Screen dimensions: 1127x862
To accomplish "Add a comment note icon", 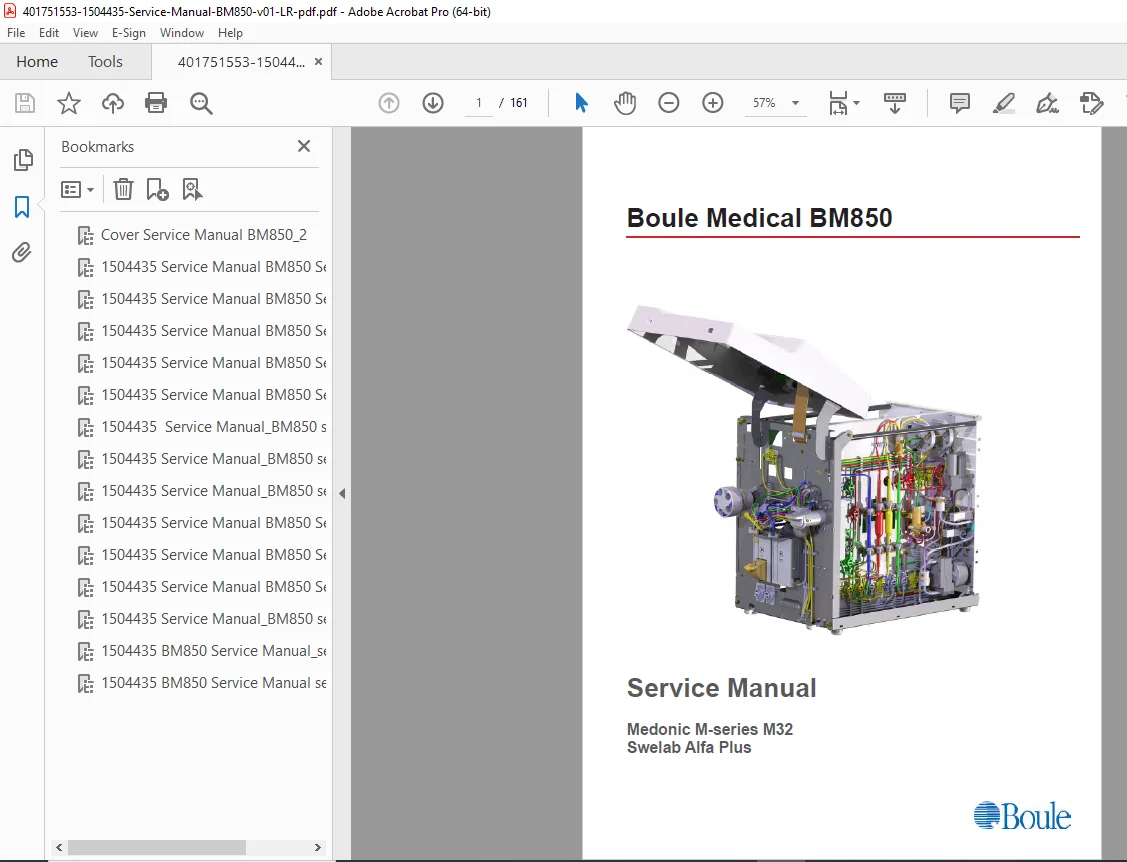I will coord(960,103).
